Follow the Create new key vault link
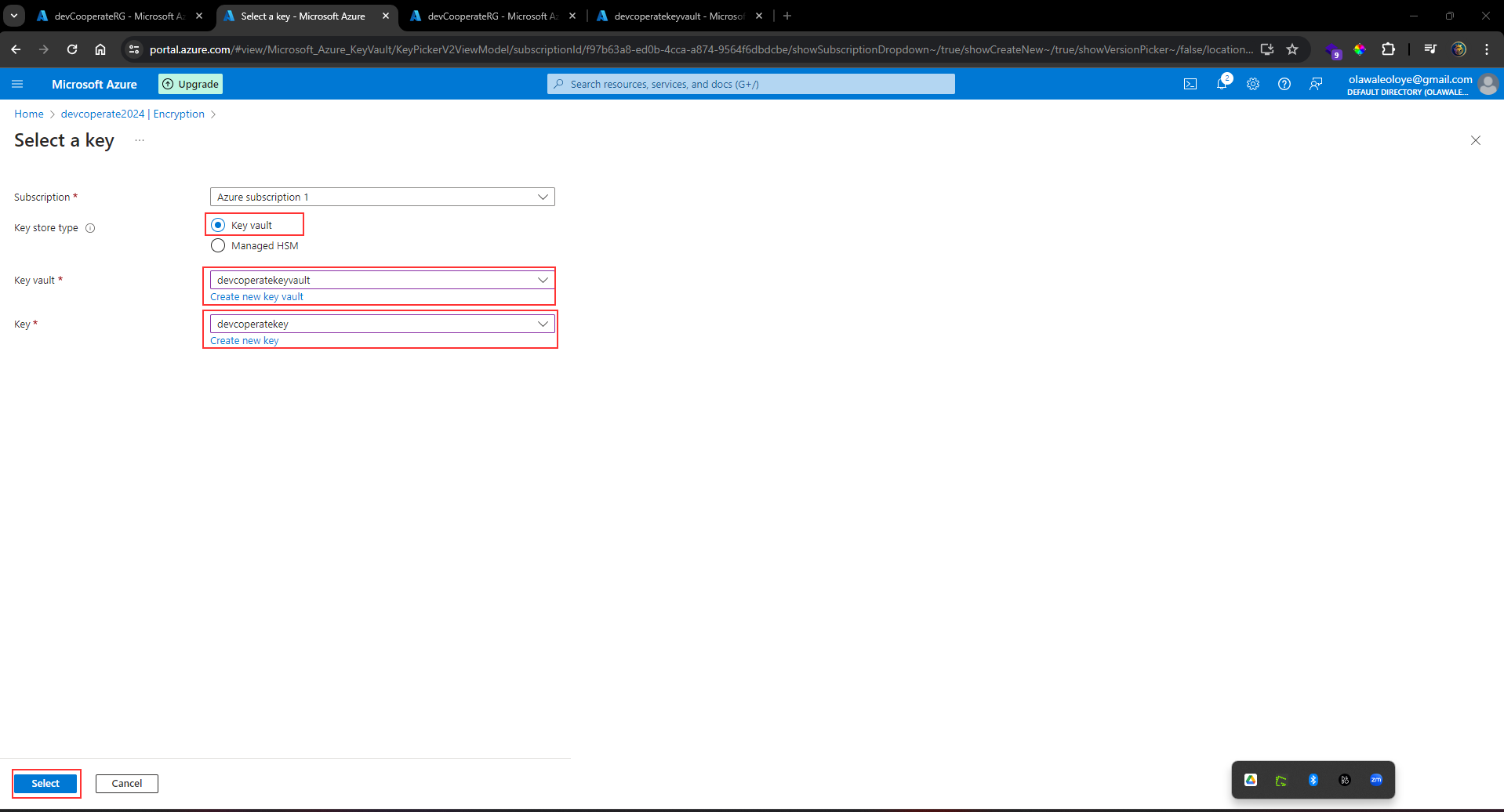The width and height of the screenshot is (1504, 812). pos(256,297)
